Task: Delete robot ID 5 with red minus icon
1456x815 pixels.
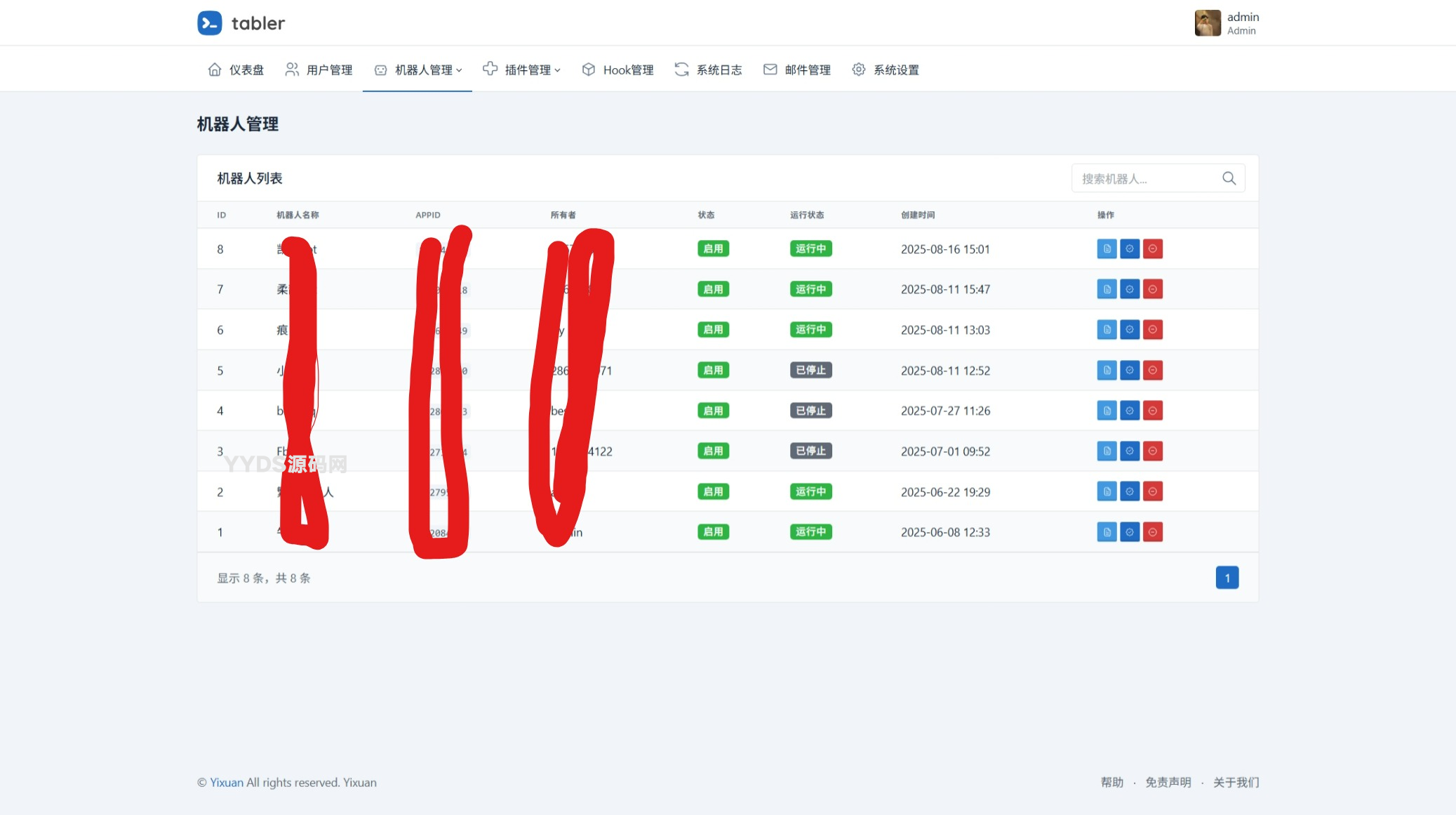Action: coord(1154,370)
